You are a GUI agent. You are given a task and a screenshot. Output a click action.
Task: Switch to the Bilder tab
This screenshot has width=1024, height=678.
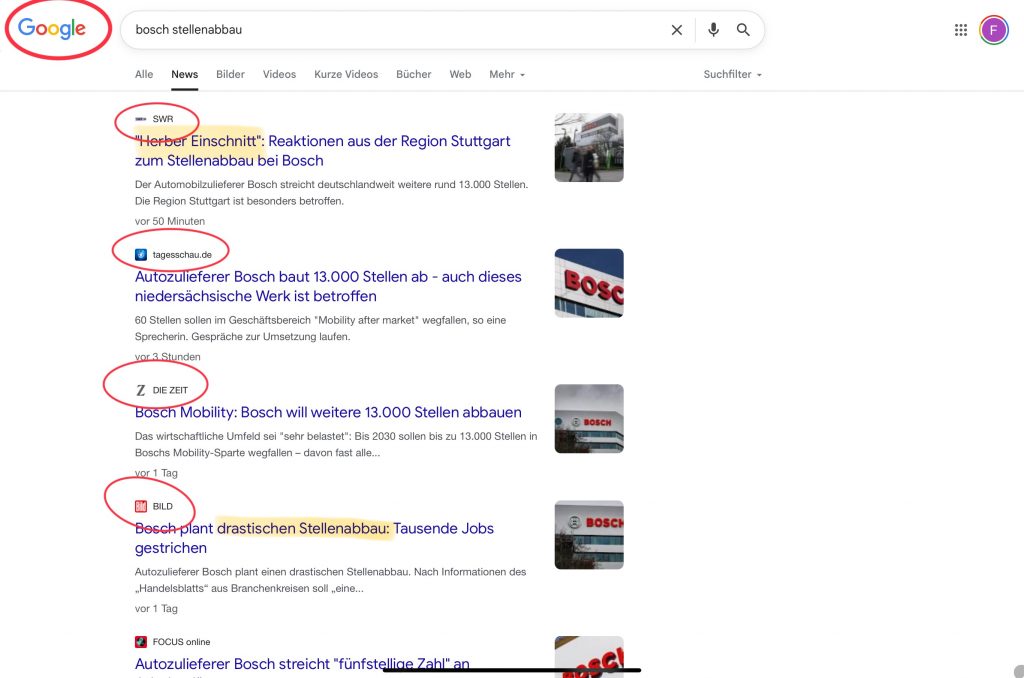point(230,74)
